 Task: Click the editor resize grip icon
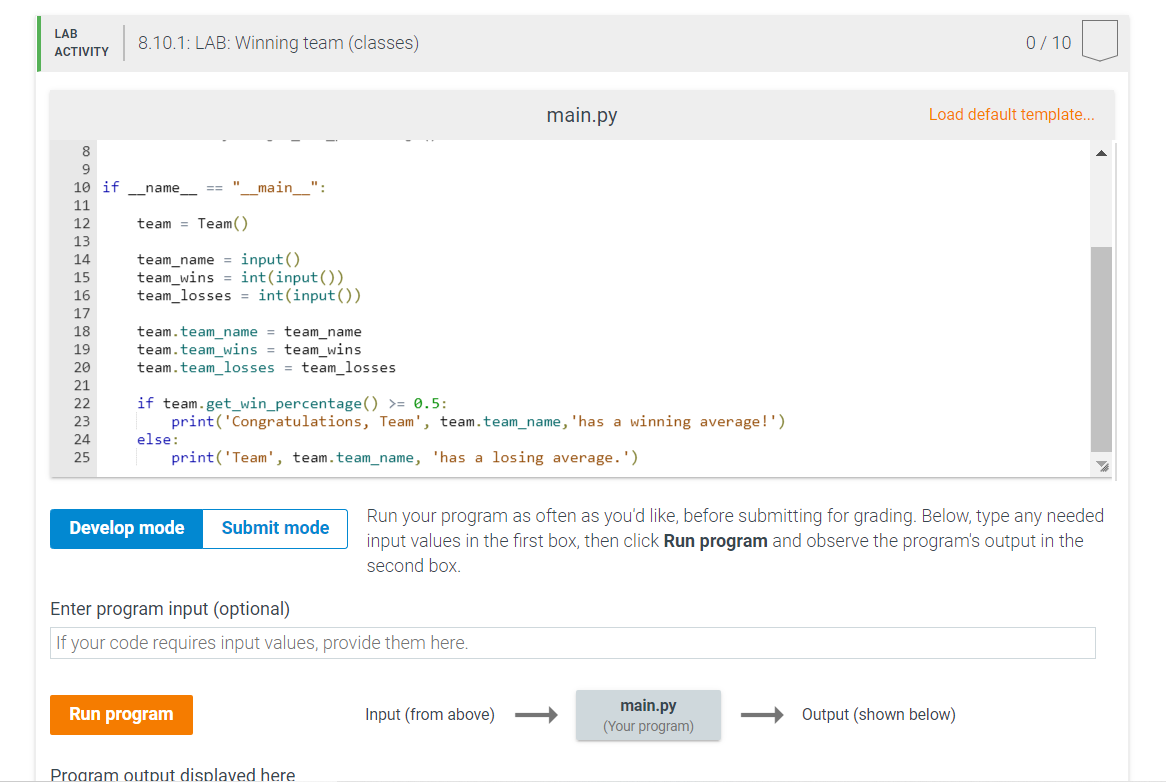pyautogui.click(x=1102, y=466)
